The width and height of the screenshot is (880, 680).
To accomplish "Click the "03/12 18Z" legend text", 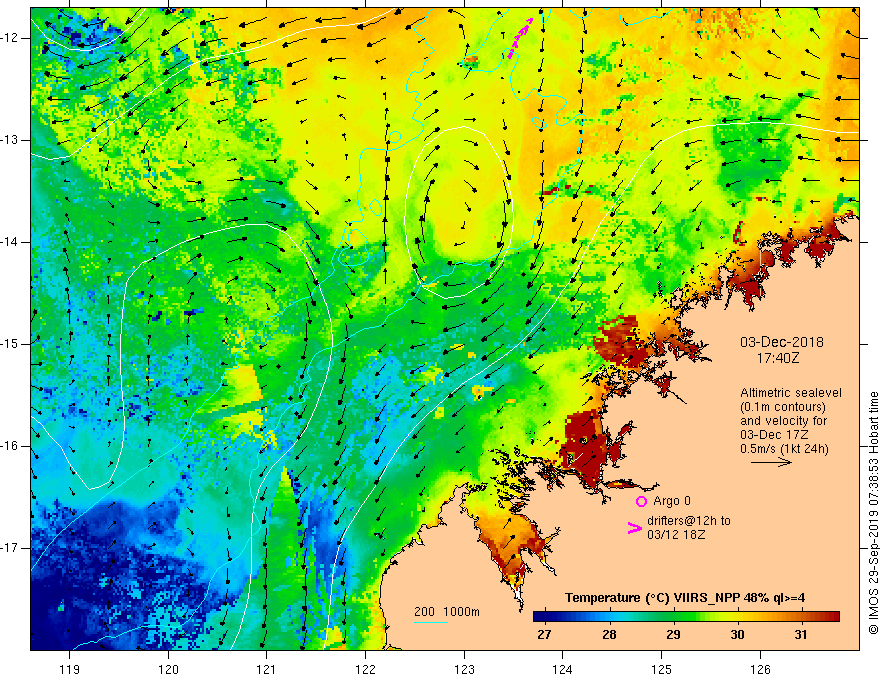I will click(676, 535).
